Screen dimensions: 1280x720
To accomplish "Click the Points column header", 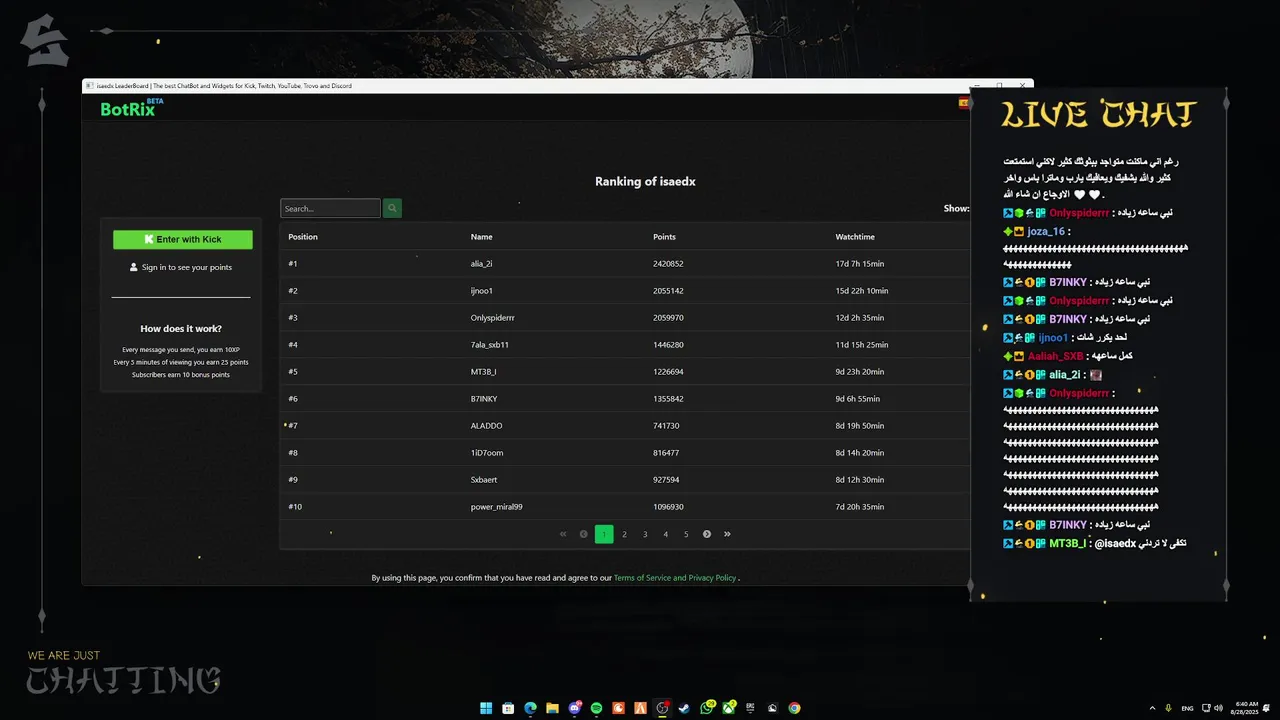I will [x=664, y=237].
